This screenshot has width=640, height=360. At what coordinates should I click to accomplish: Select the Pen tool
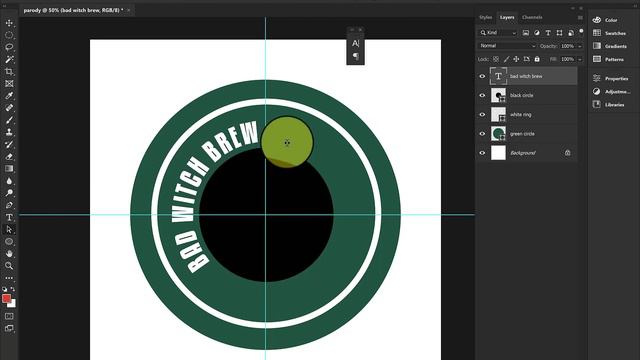point(9,205)
